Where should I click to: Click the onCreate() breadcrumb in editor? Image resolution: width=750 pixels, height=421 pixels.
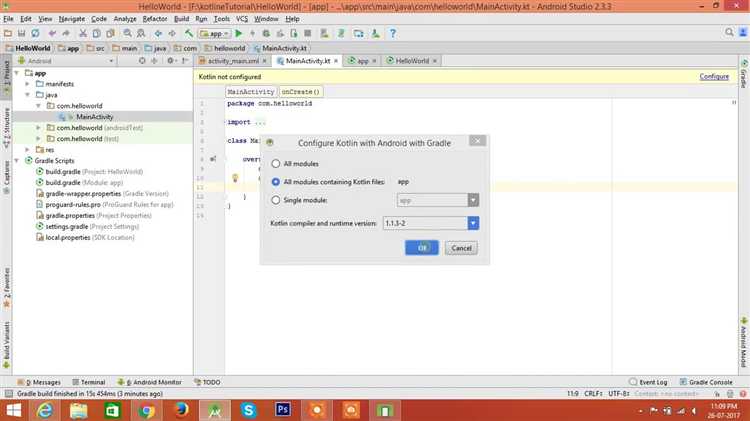coord(300,91)
